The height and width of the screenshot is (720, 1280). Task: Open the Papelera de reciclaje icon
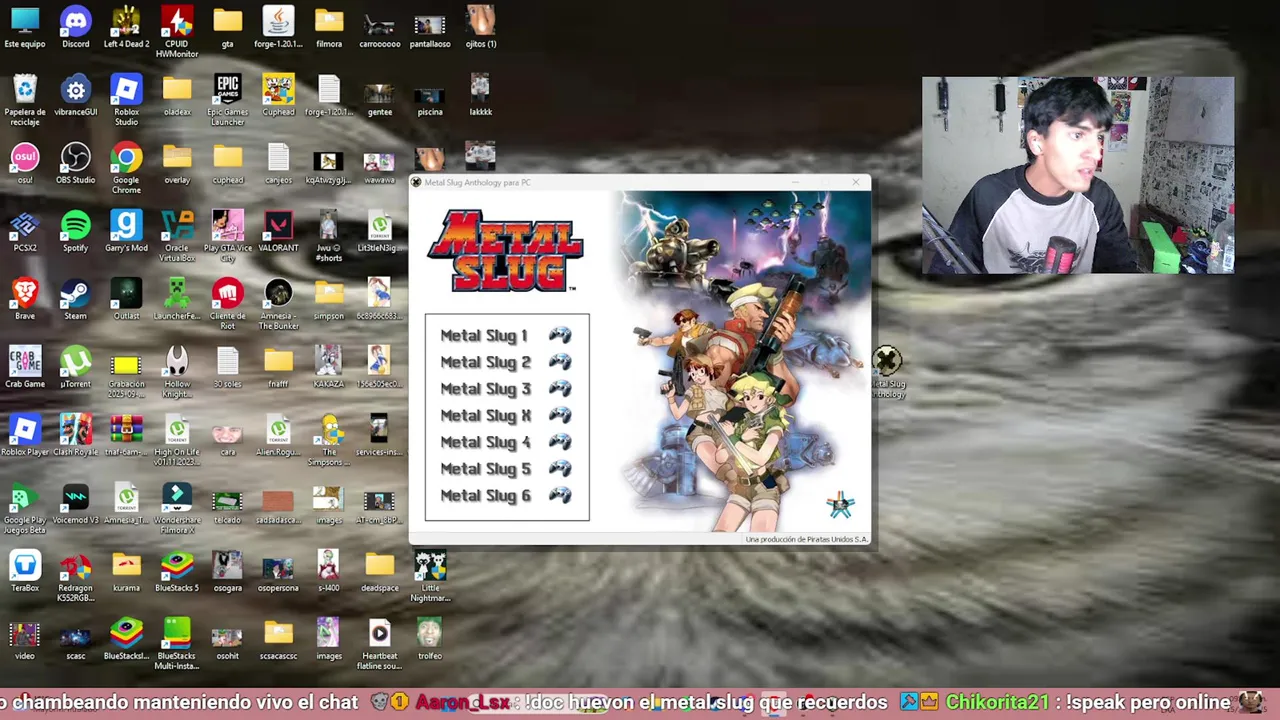click(25, 100)
